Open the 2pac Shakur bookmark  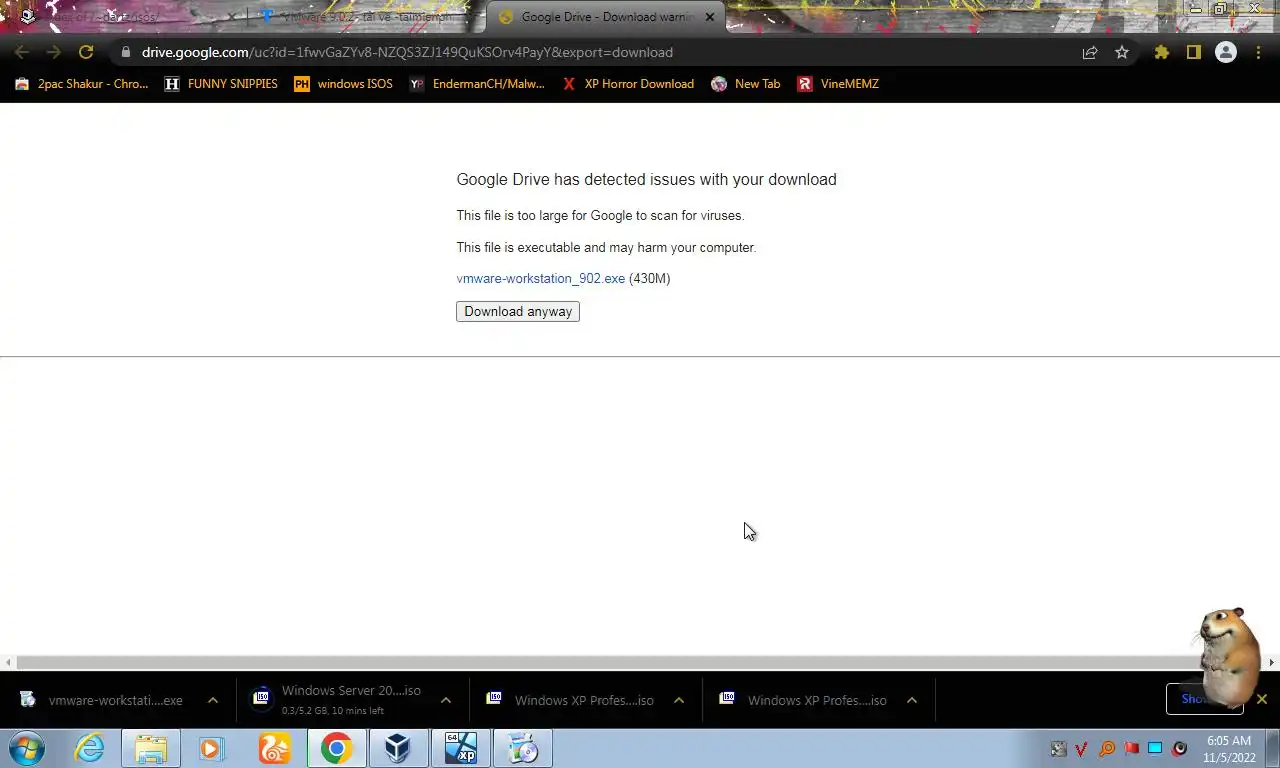81,84
